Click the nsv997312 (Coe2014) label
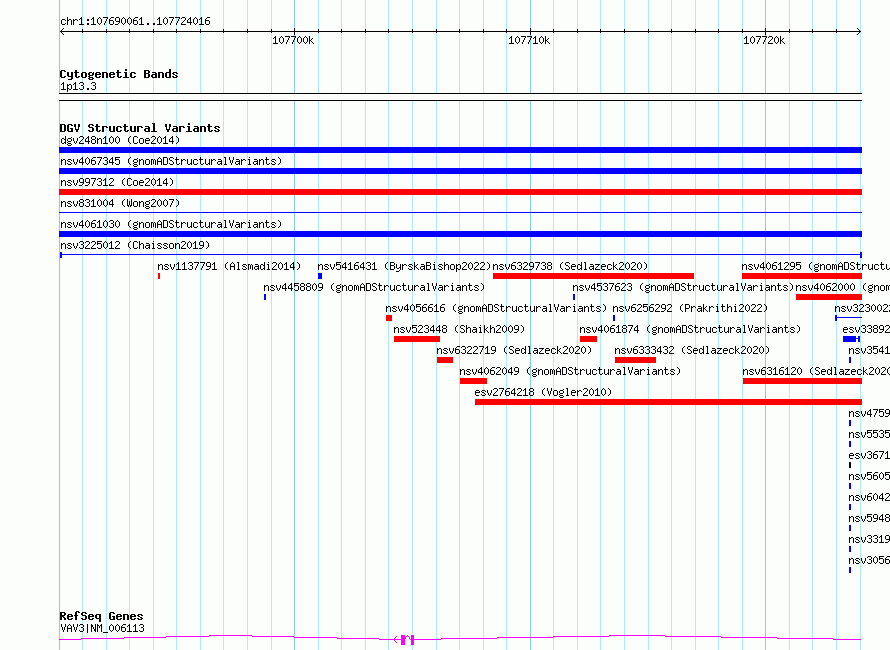 (117, 182)
